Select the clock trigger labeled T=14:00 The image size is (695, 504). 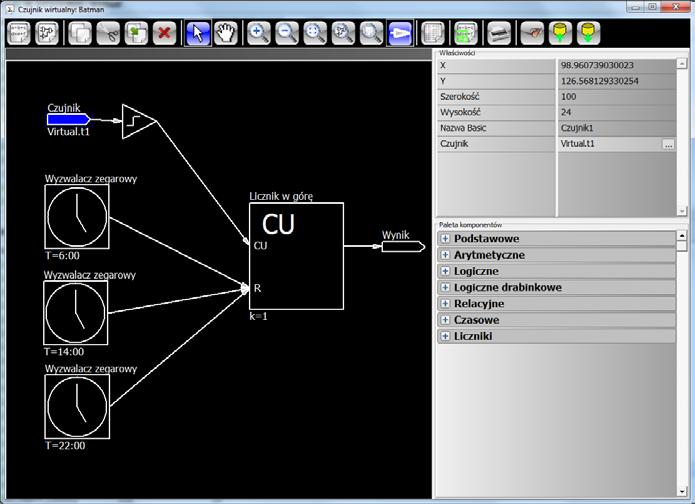point(76,313)
